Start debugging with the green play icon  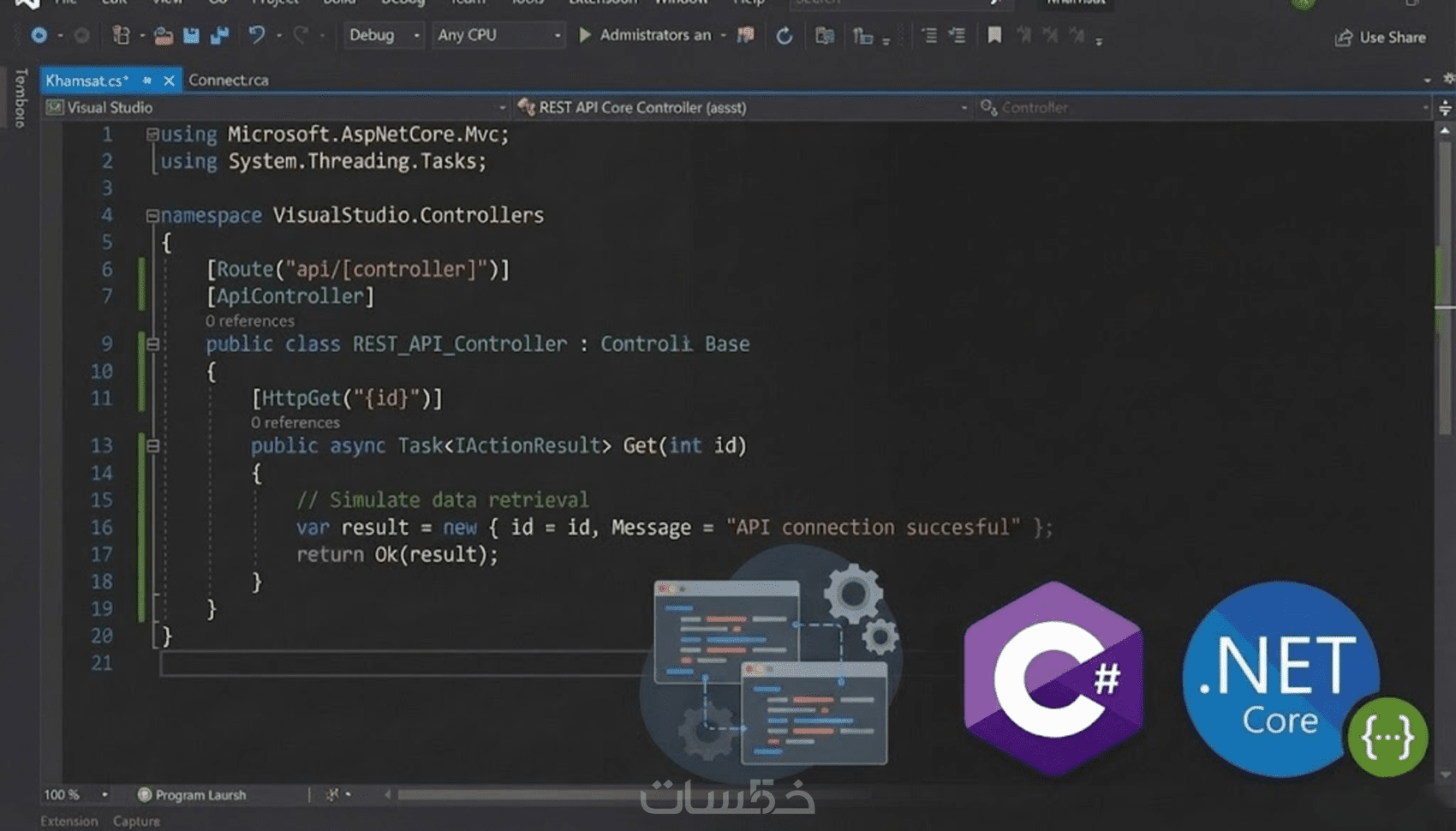585,35
